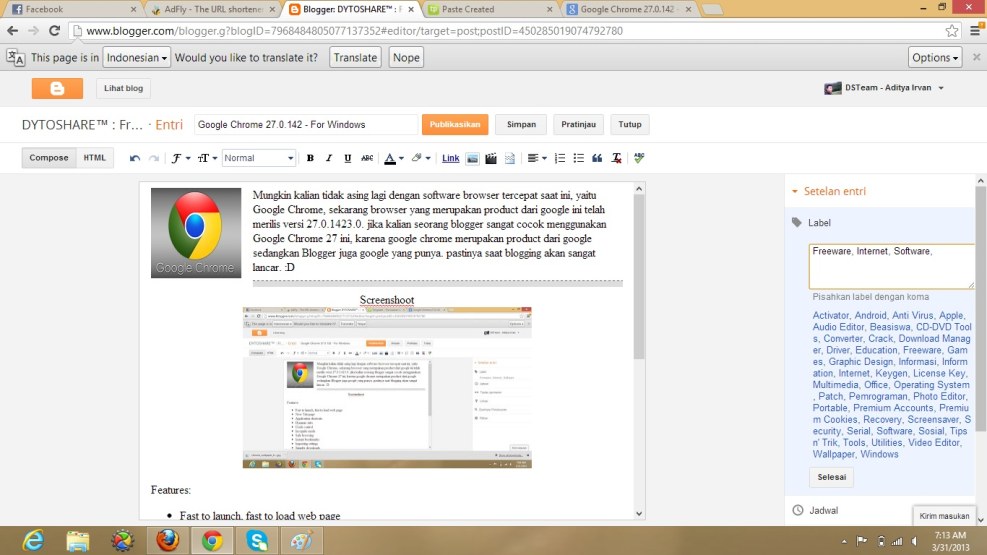Switch to the AdFly URL shortener tab
The height and width of the screenshot is (555, 987).
coord(212,9)
